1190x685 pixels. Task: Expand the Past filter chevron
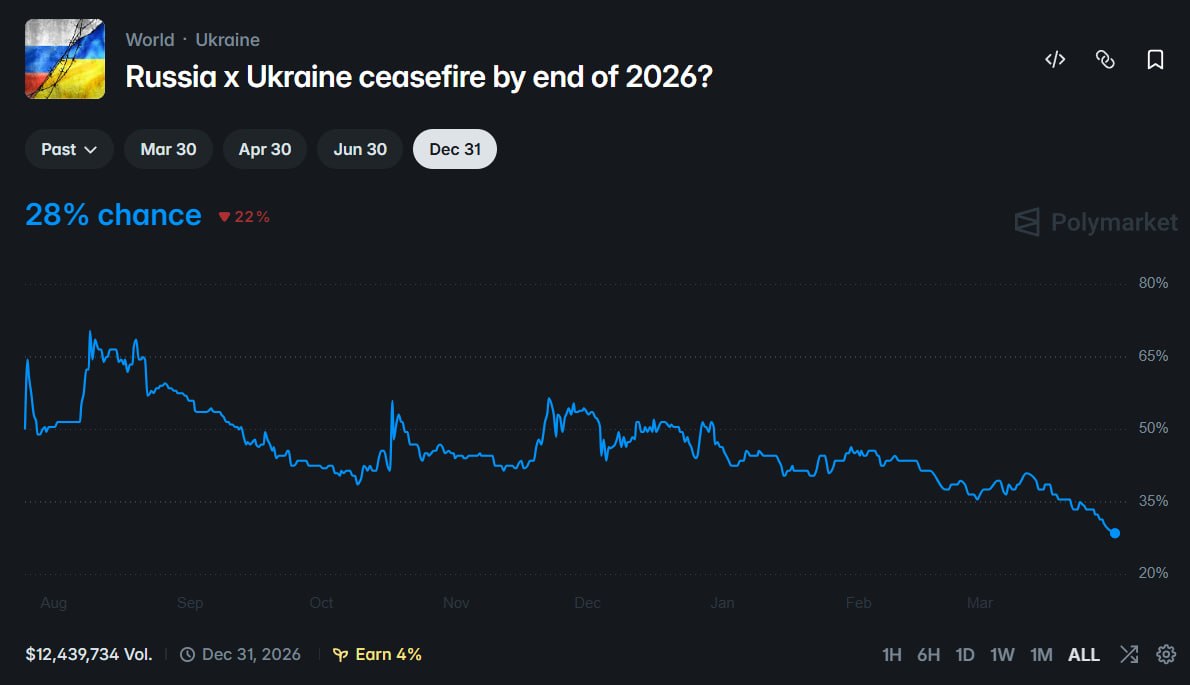tap(92, 149)
